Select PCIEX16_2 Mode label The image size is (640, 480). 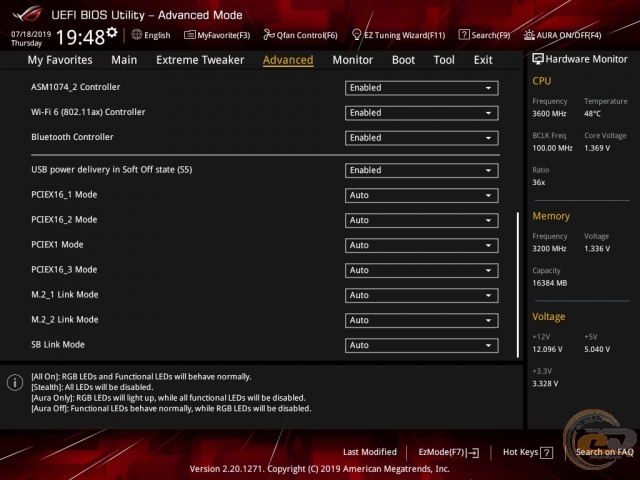point(64,220)
